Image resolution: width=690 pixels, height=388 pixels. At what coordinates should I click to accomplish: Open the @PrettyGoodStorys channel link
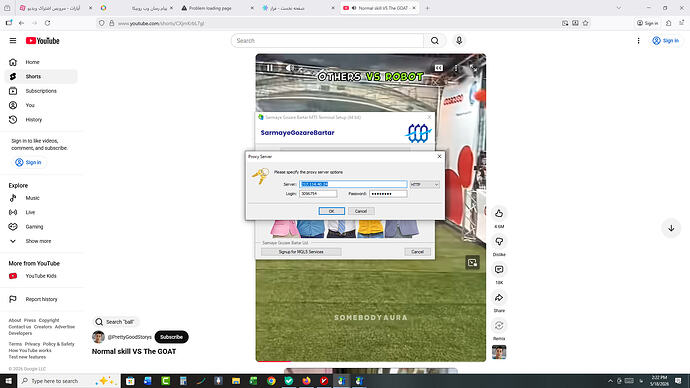point(129,337)
